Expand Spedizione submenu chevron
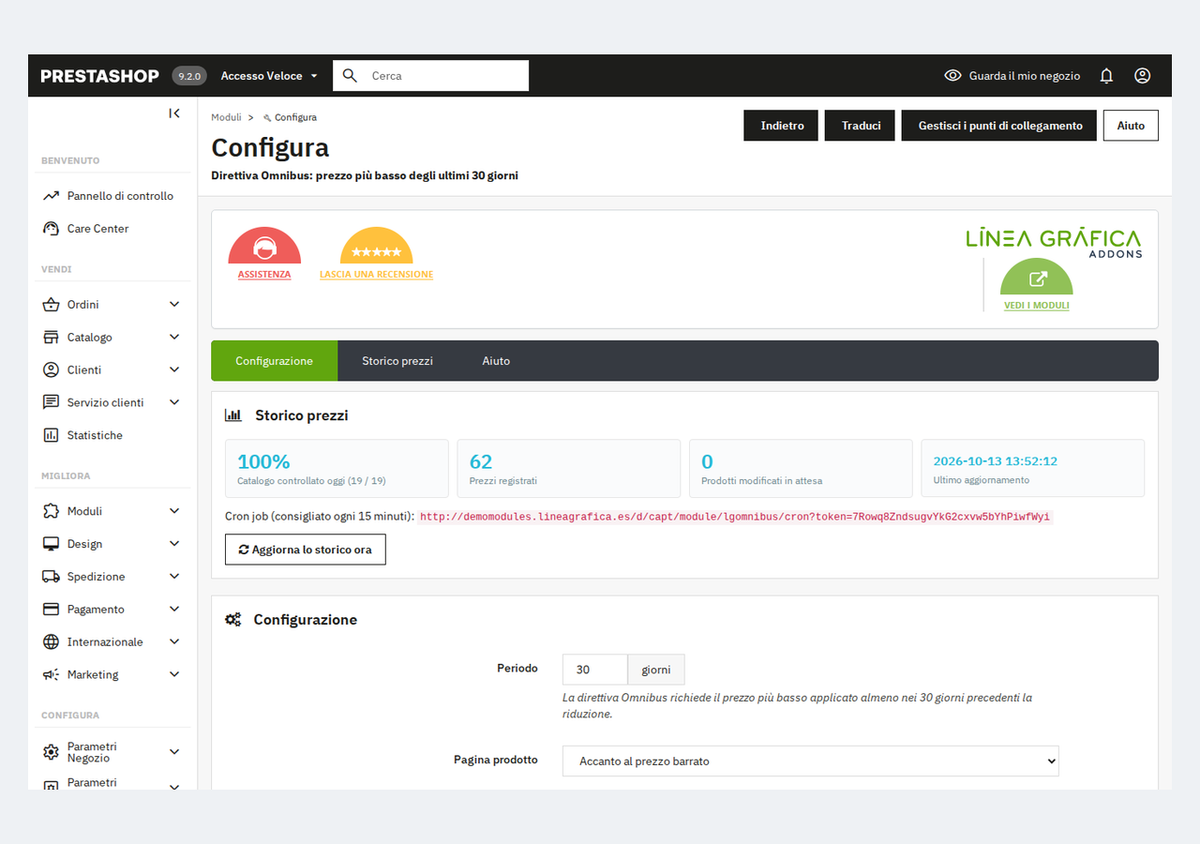This screenshot has height=844, width=1200. coord(174,576)
